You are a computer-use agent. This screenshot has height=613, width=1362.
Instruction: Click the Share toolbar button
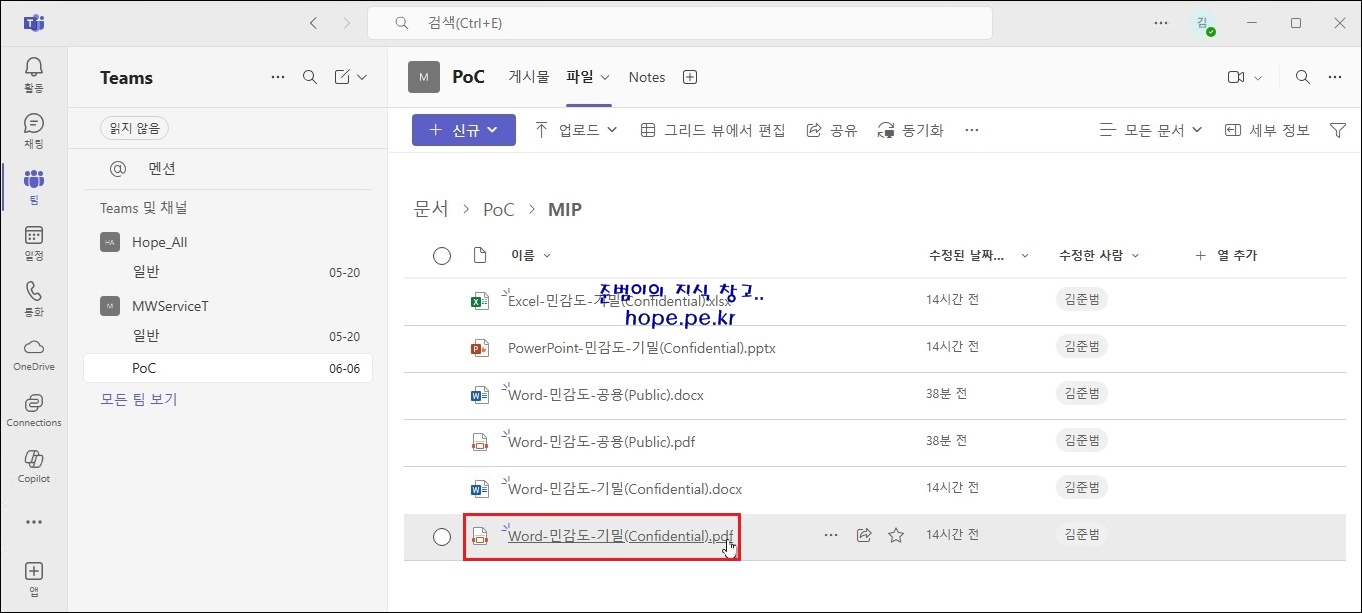click(831, 130)
